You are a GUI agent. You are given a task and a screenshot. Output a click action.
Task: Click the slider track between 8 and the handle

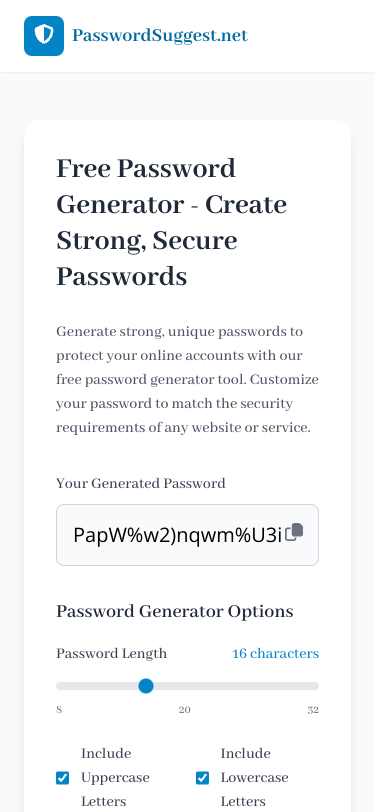(x=97, y=686)
